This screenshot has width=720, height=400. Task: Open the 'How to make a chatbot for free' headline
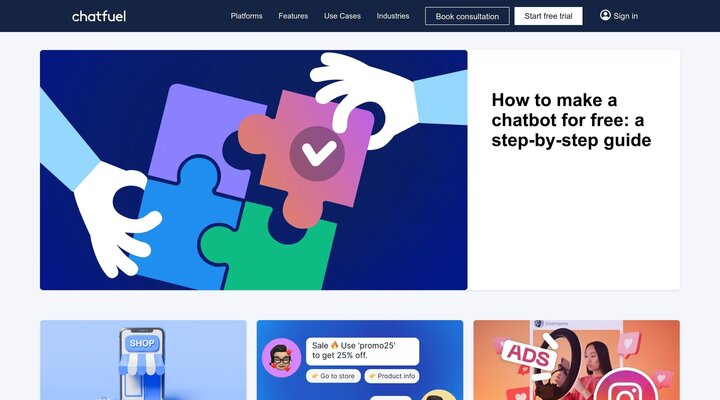tap(571, 120)
